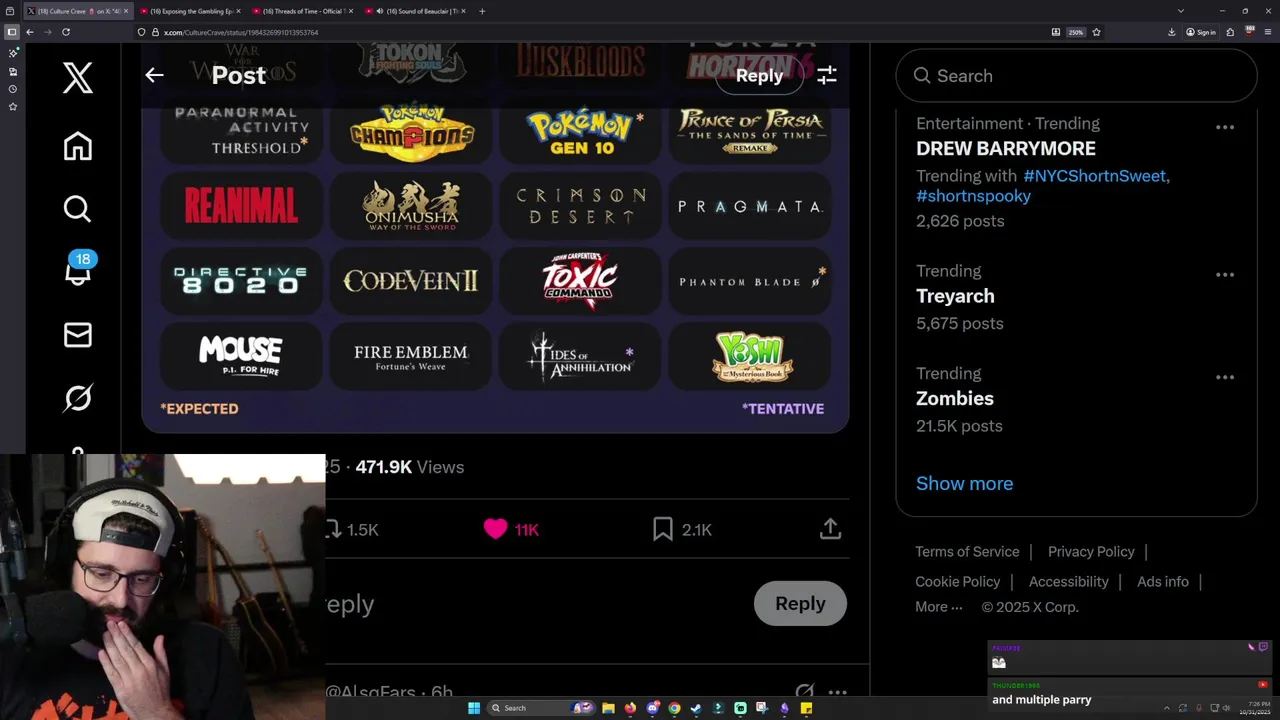The height and width of the screenshot is (720, 1280).
Task: Open the Windows Start menu
Action: (x=474, y=708)
